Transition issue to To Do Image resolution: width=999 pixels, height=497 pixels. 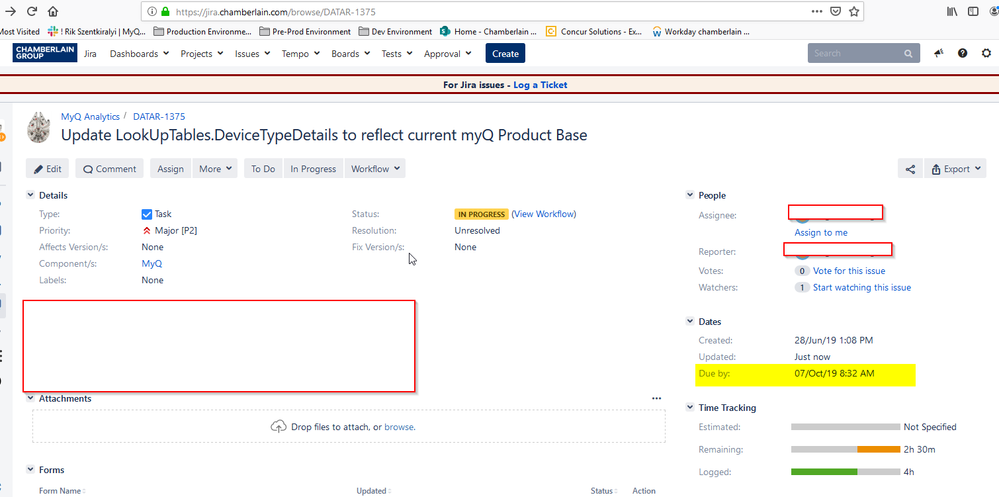coord(263,169)
